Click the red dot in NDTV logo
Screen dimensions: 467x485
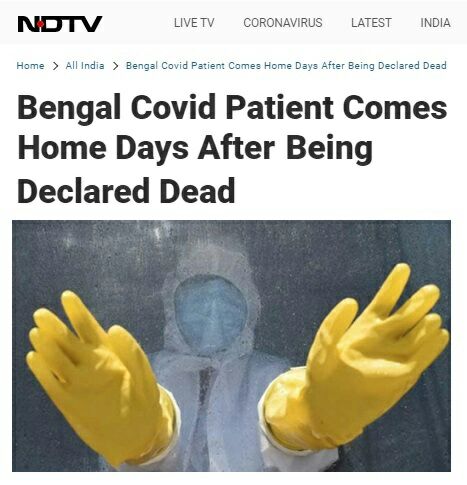pos(41,24)
